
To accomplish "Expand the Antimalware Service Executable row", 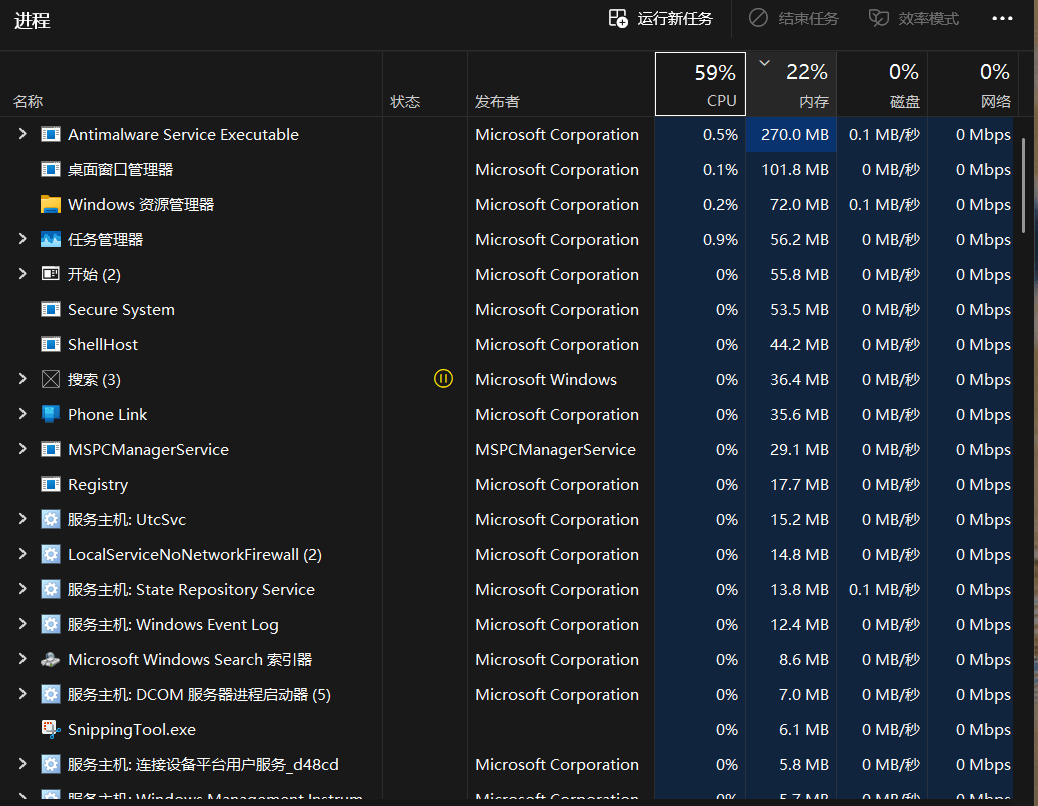I will pos(23,134).
